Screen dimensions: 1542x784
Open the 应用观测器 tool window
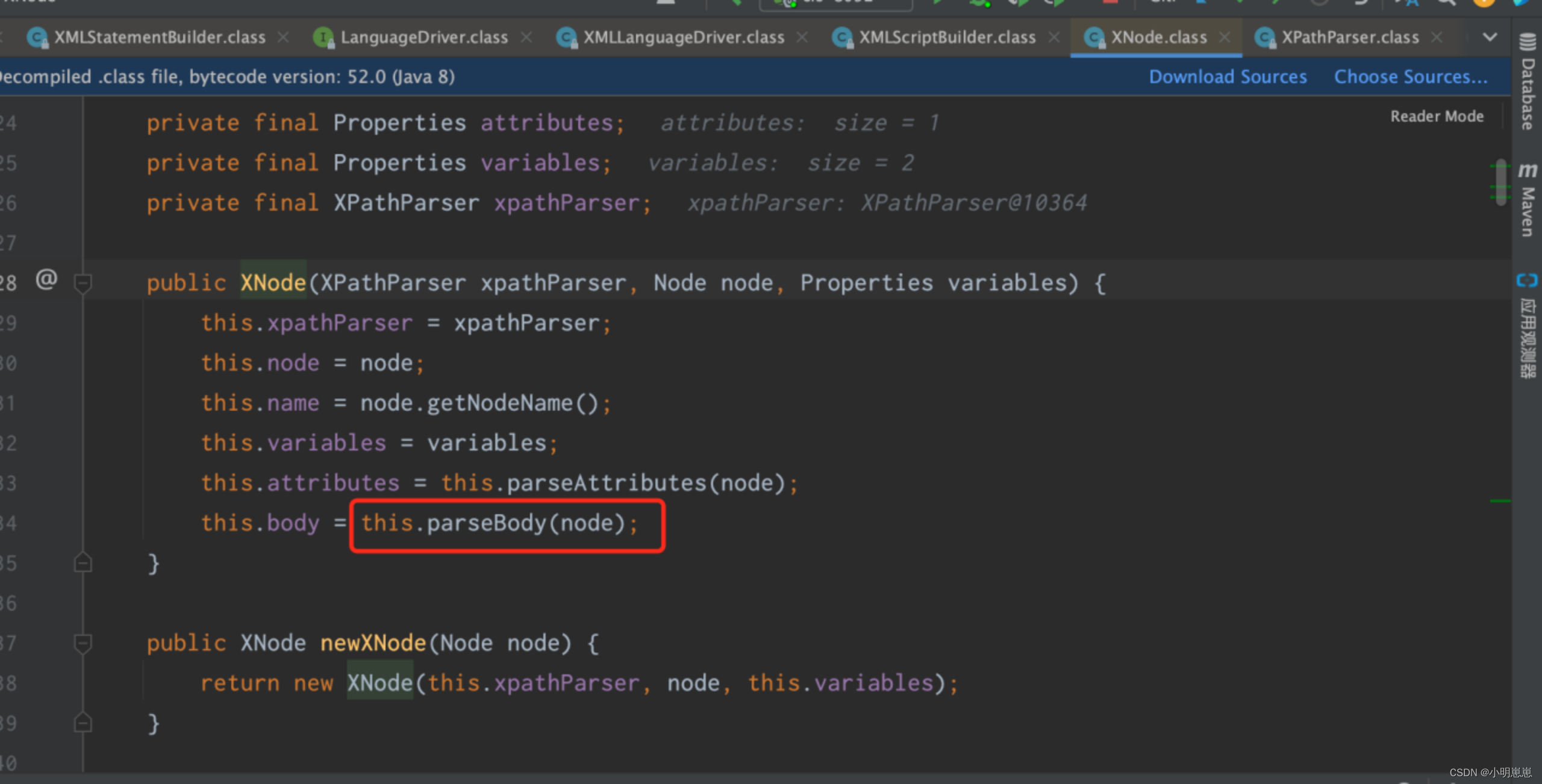pyautogui.click(x=1527, y=326)
